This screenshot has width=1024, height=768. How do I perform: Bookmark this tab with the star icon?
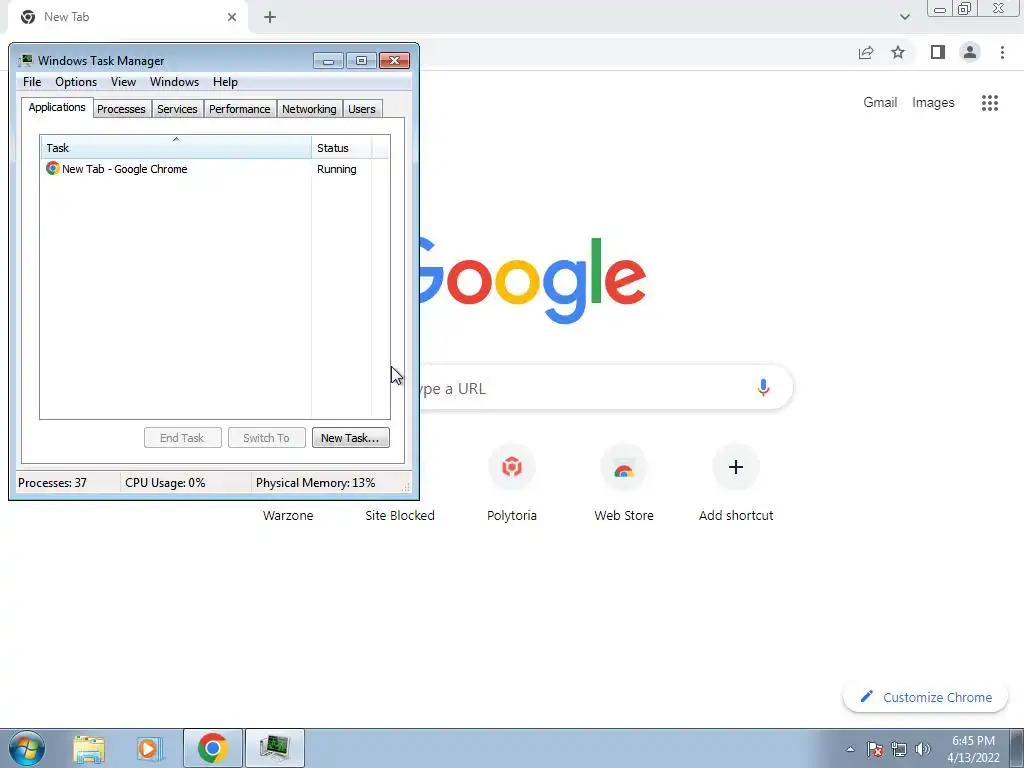[898, 52]
